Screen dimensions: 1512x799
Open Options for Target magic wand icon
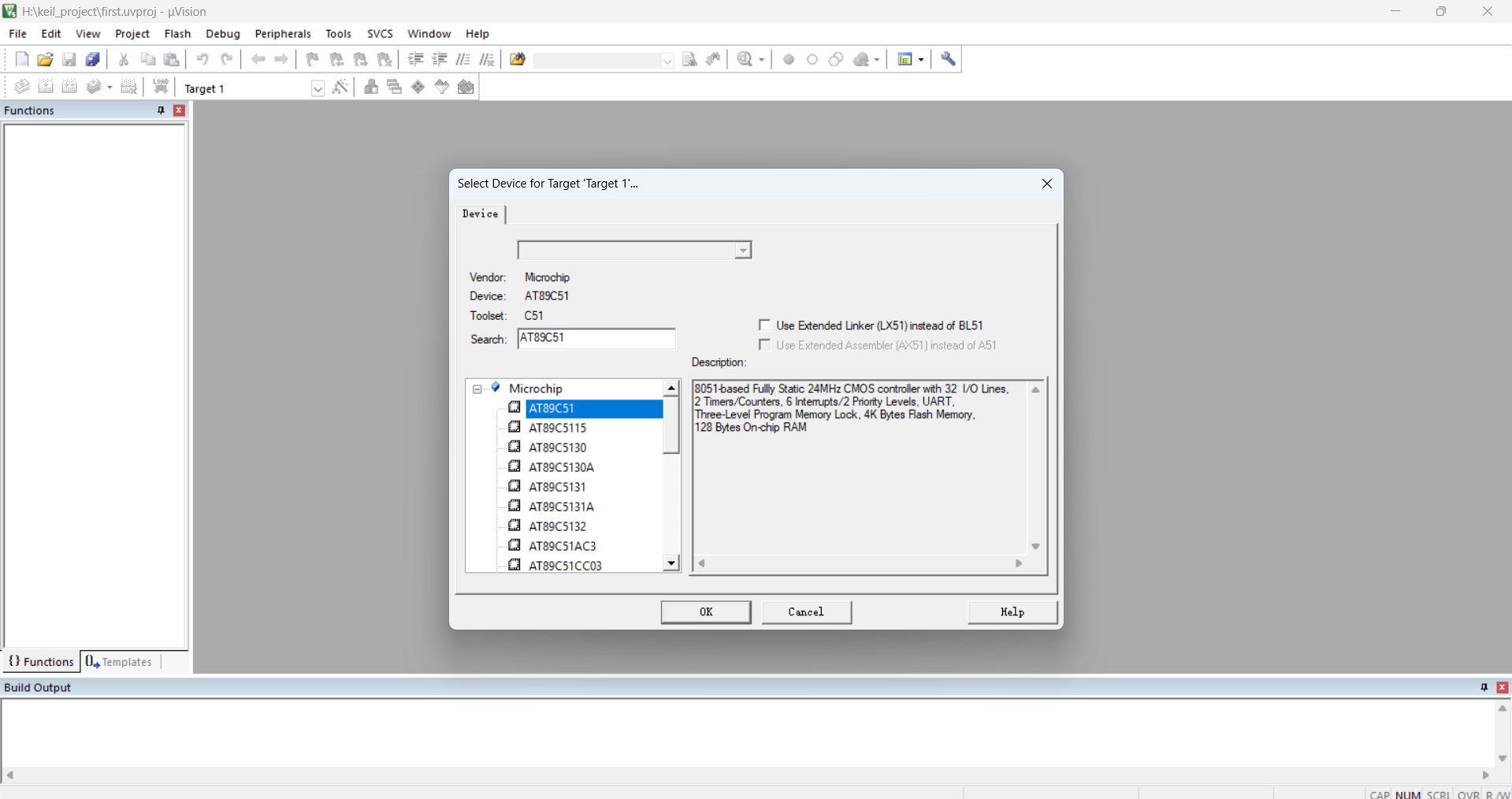[x=340, y=87]
